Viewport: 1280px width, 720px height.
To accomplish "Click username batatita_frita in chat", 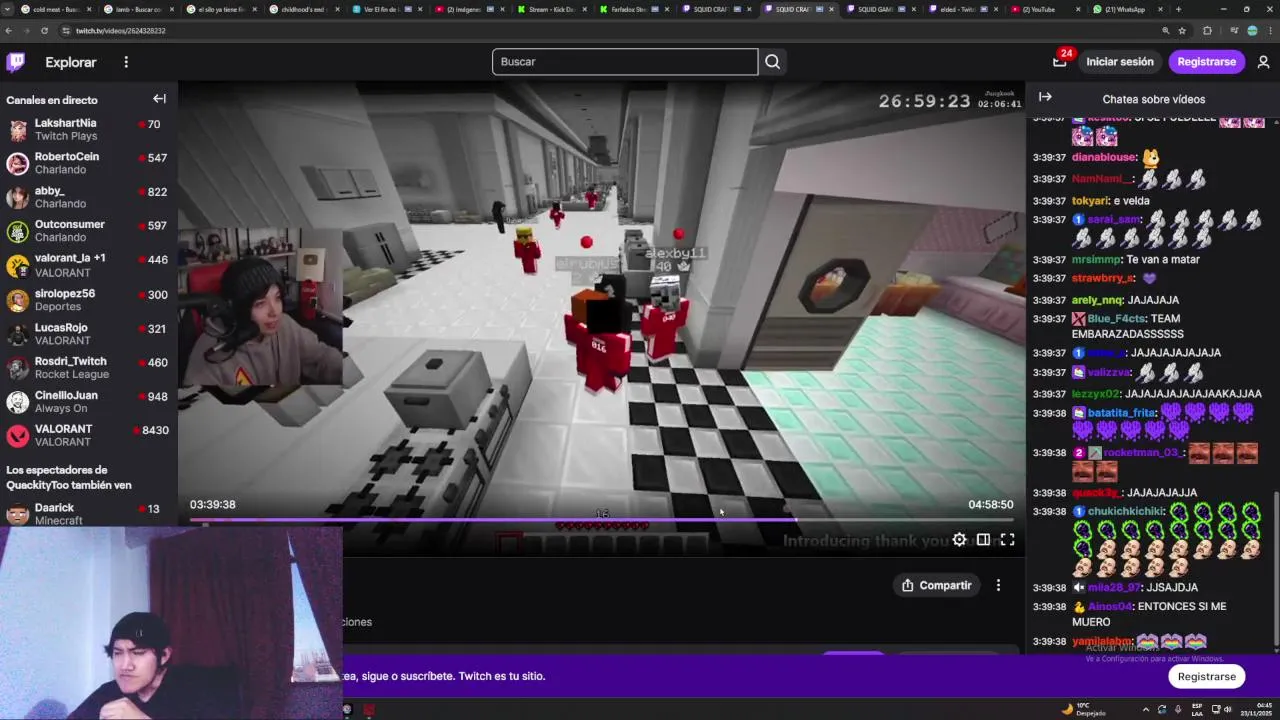I will pyautogui.click(x=1122, y=413).
